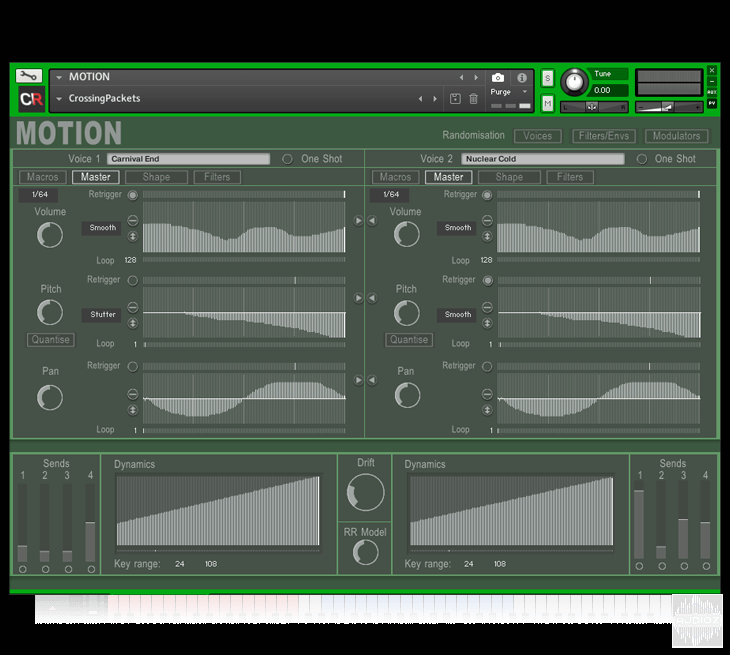This screenshot has width=730, height=655.
Task: Open the instrument info icon
Action: coord(521,77)
